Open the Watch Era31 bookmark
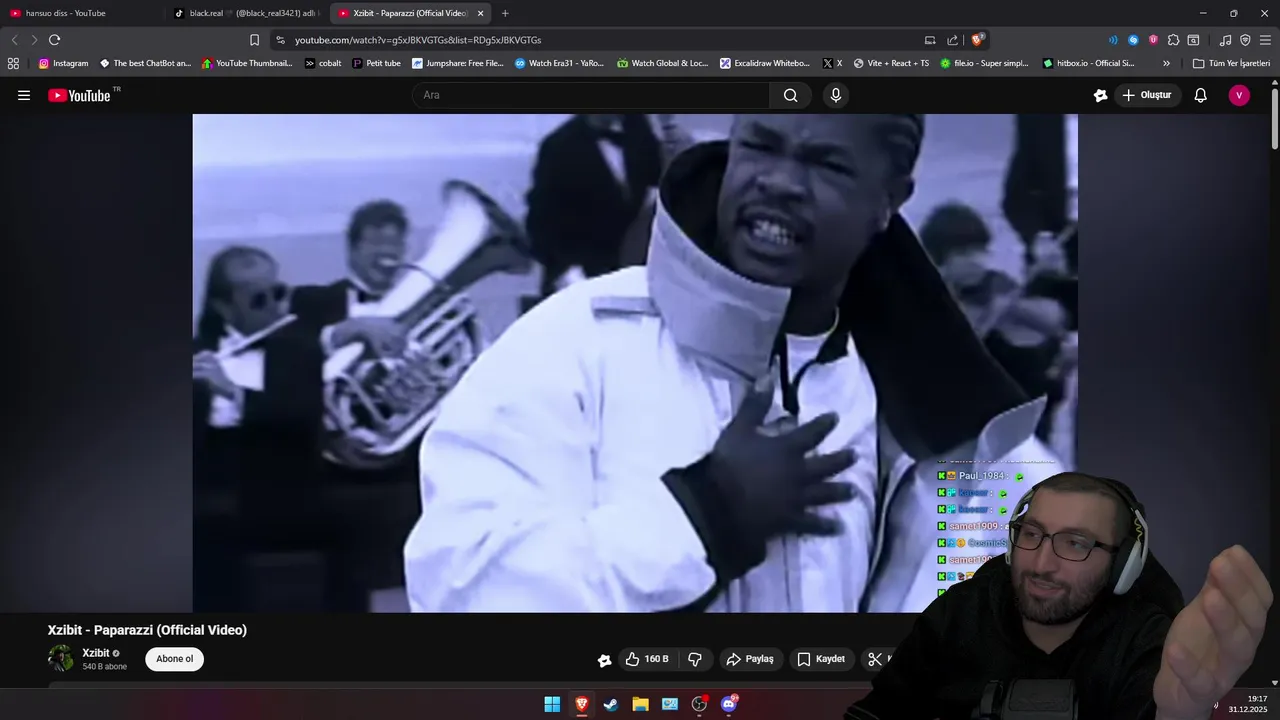Viewport: 1280px width, 720px height. pos(559,63)
